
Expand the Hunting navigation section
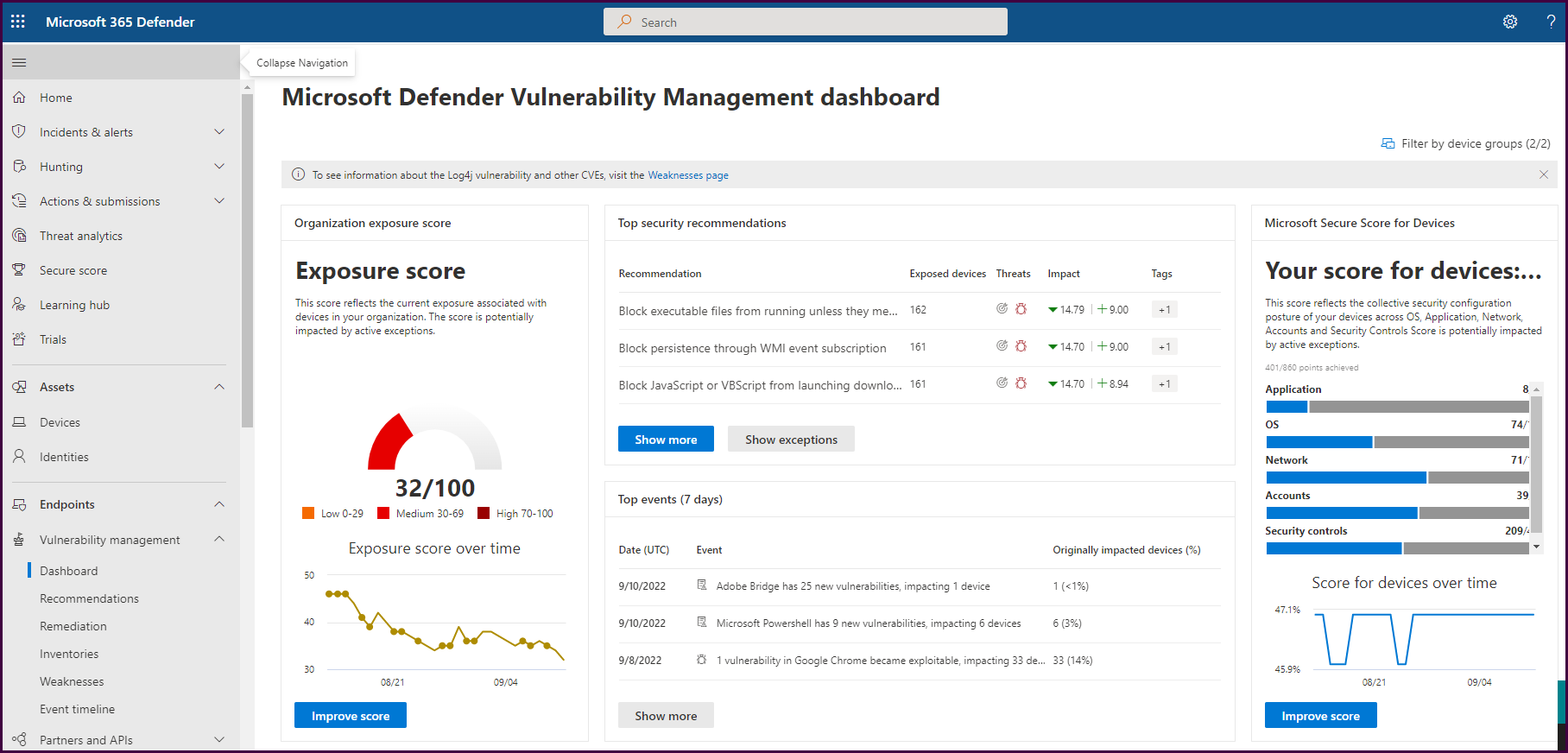[219, 167]
